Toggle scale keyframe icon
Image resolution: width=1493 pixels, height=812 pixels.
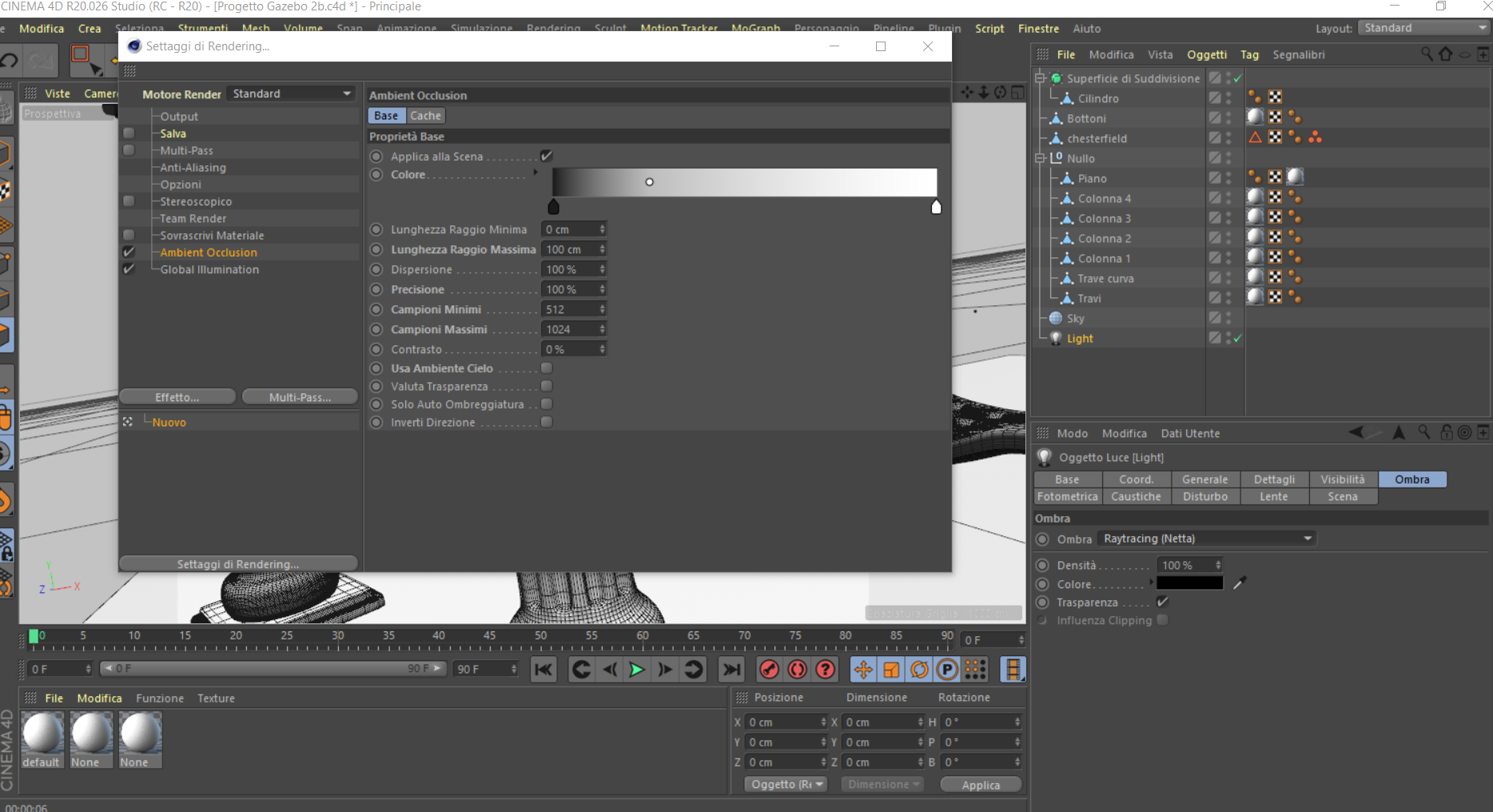(x=891, y=670)
